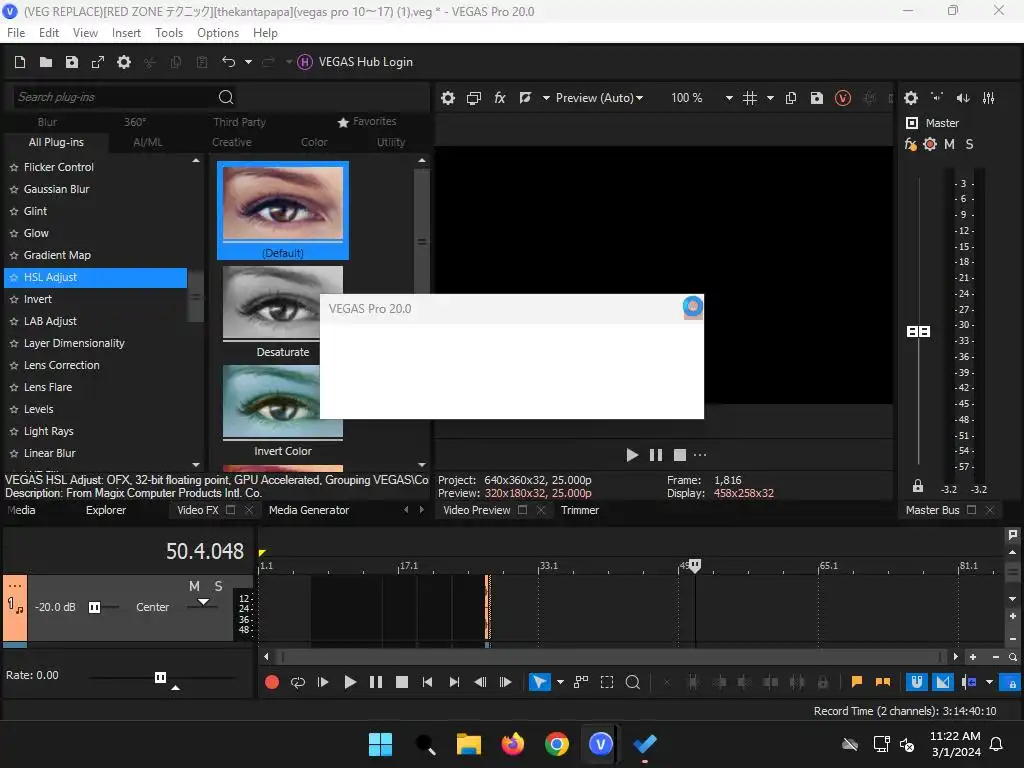
Task: Click the red VEGAS circle icon in preview toolbar
Action: (x=843, y=98)
